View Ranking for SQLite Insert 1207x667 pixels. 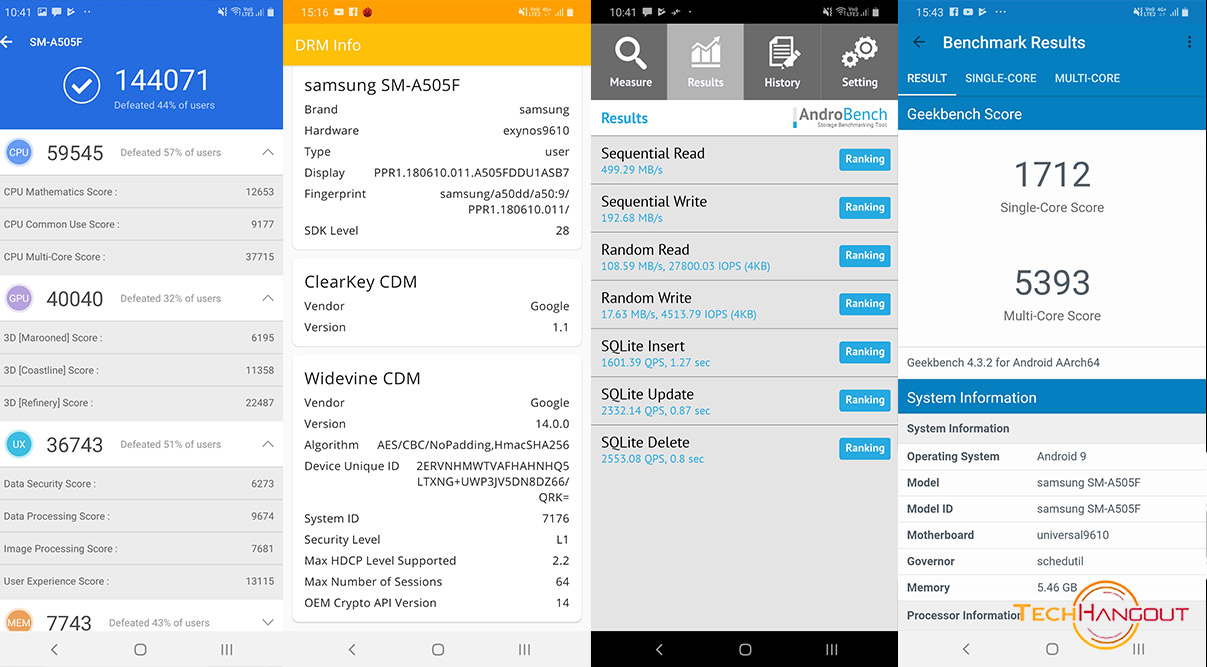tap(864, 351)
